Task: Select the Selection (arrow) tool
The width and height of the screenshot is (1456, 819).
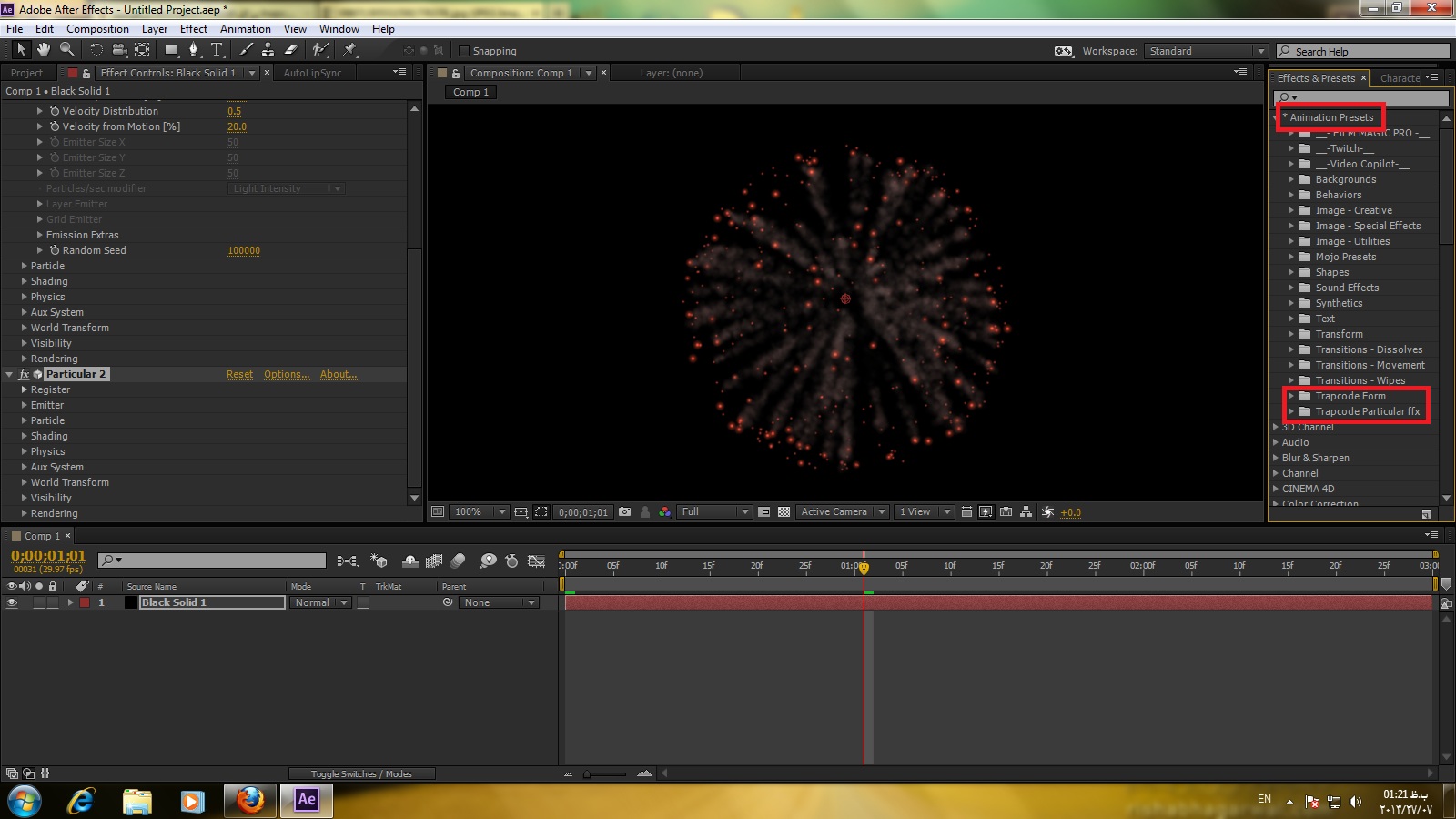Action: 21,50
